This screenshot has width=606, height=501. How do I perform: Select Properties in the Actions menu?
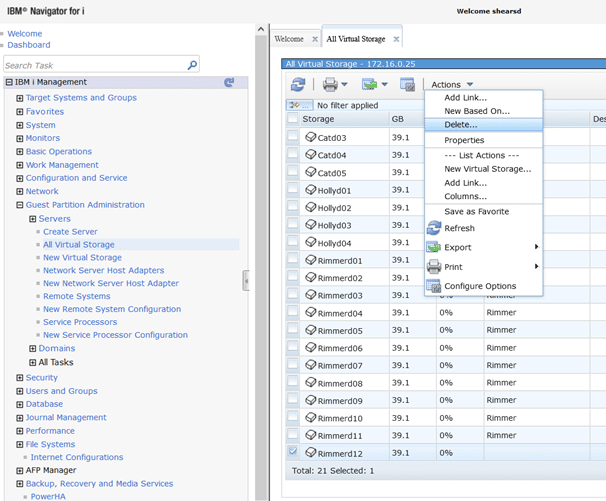(x=464, y=141)
